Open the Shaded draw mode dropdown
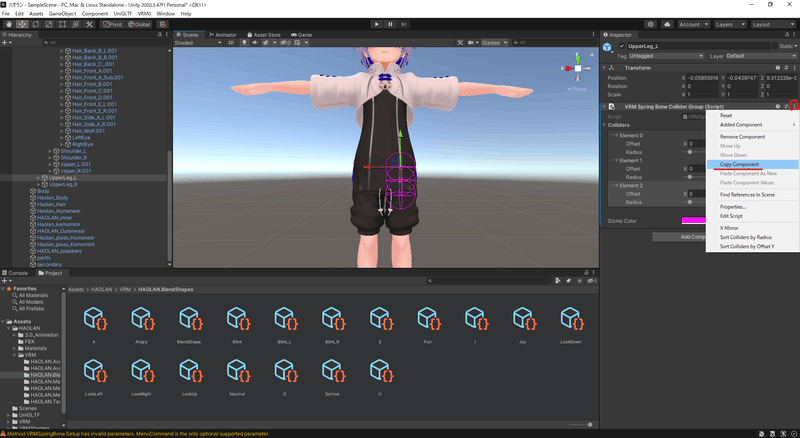The width and height of the screenshot is (800, 438). pos(198,42)
